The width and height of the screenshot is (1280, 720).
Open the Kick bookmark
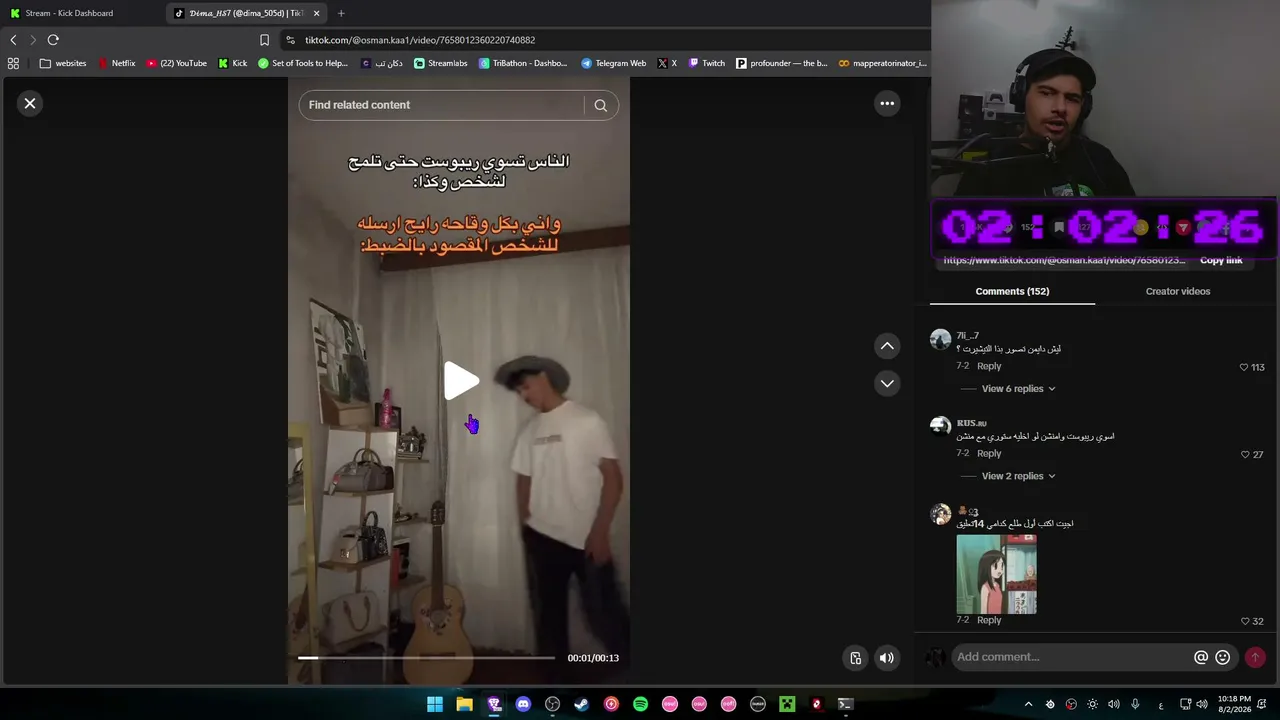(233, 63)
